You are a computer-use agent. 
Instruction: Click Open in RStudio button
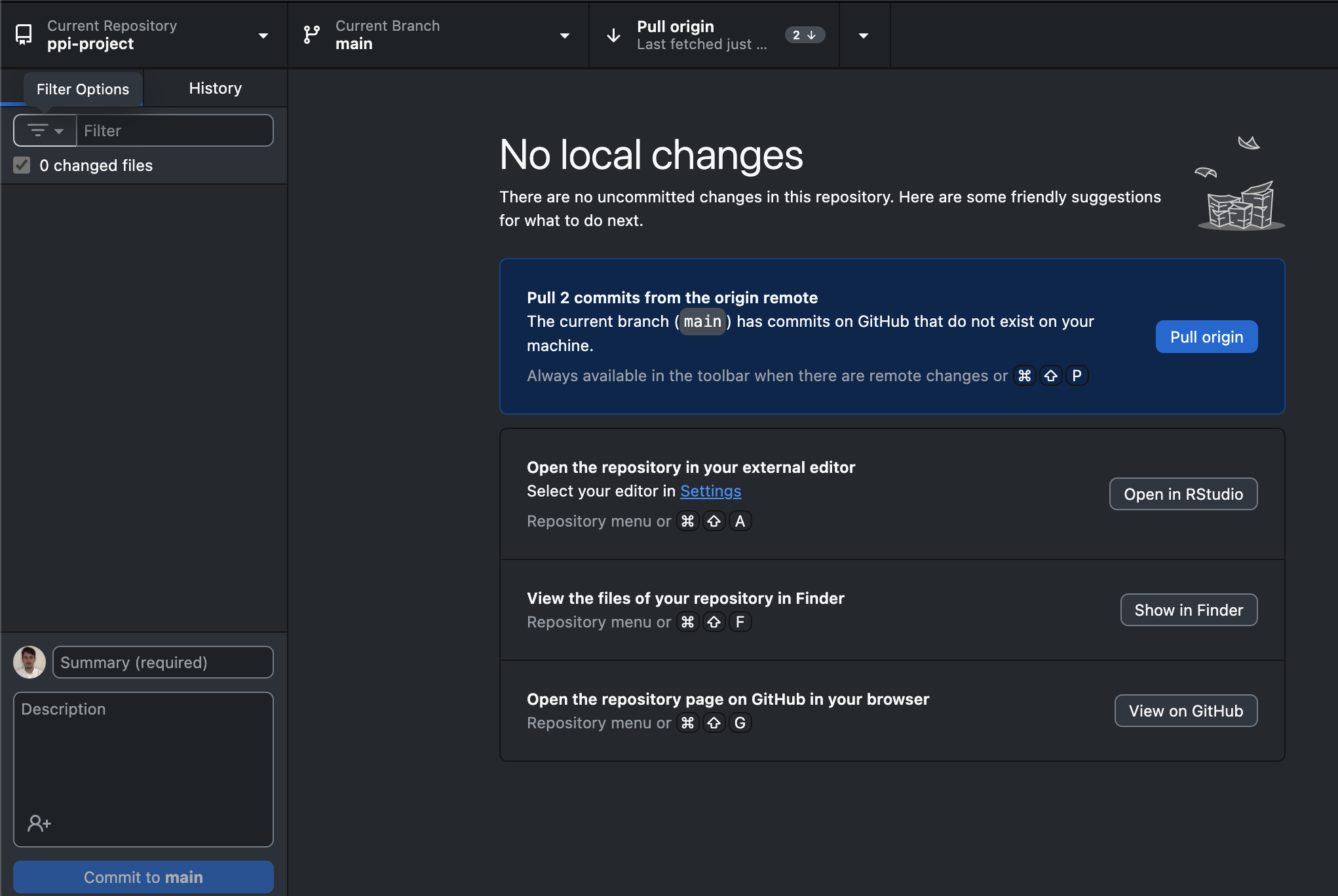(1183, 494)
